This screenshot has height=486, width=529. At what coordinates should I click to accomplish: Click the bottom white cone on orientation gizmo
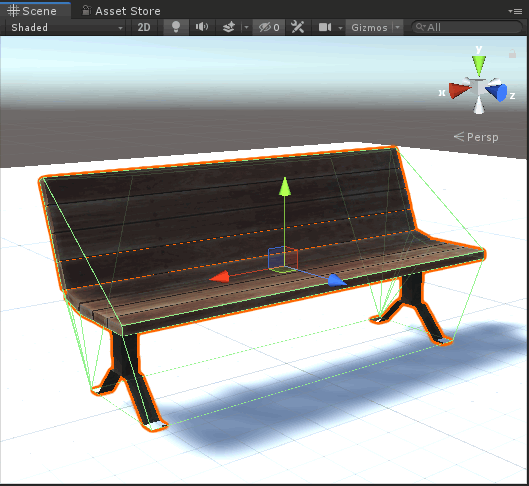click(479, 106)
